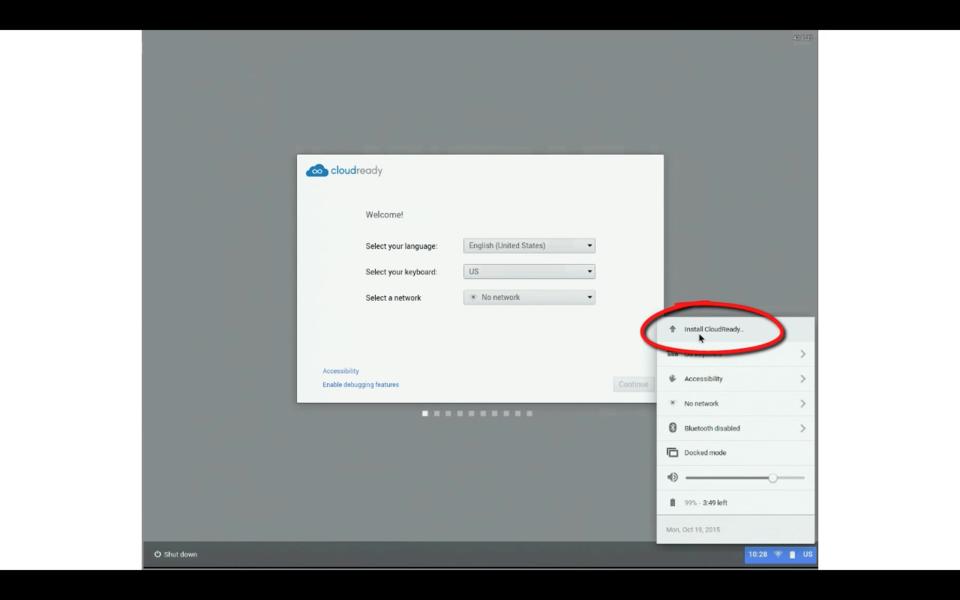The width and height of the screenshot is (960, 600).
Task: Click the clock time in status tray
Action: 758,554
